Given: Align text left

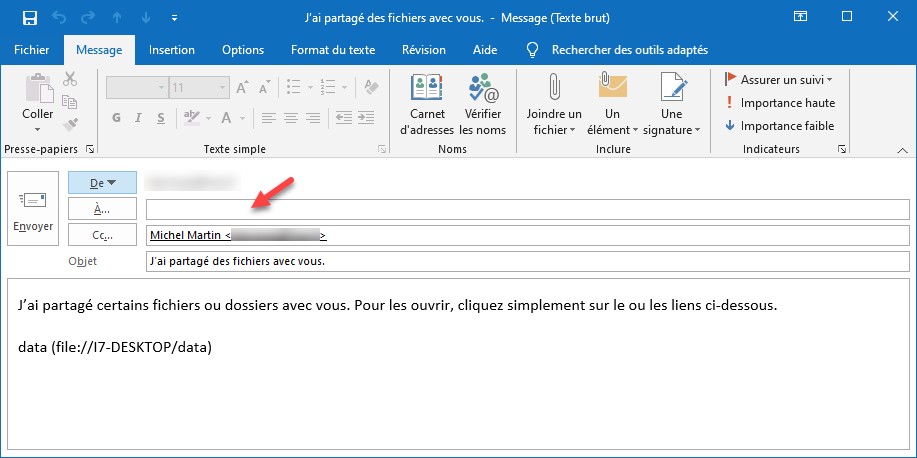Looking at the screenshot, I should click(x=268, y=118).
